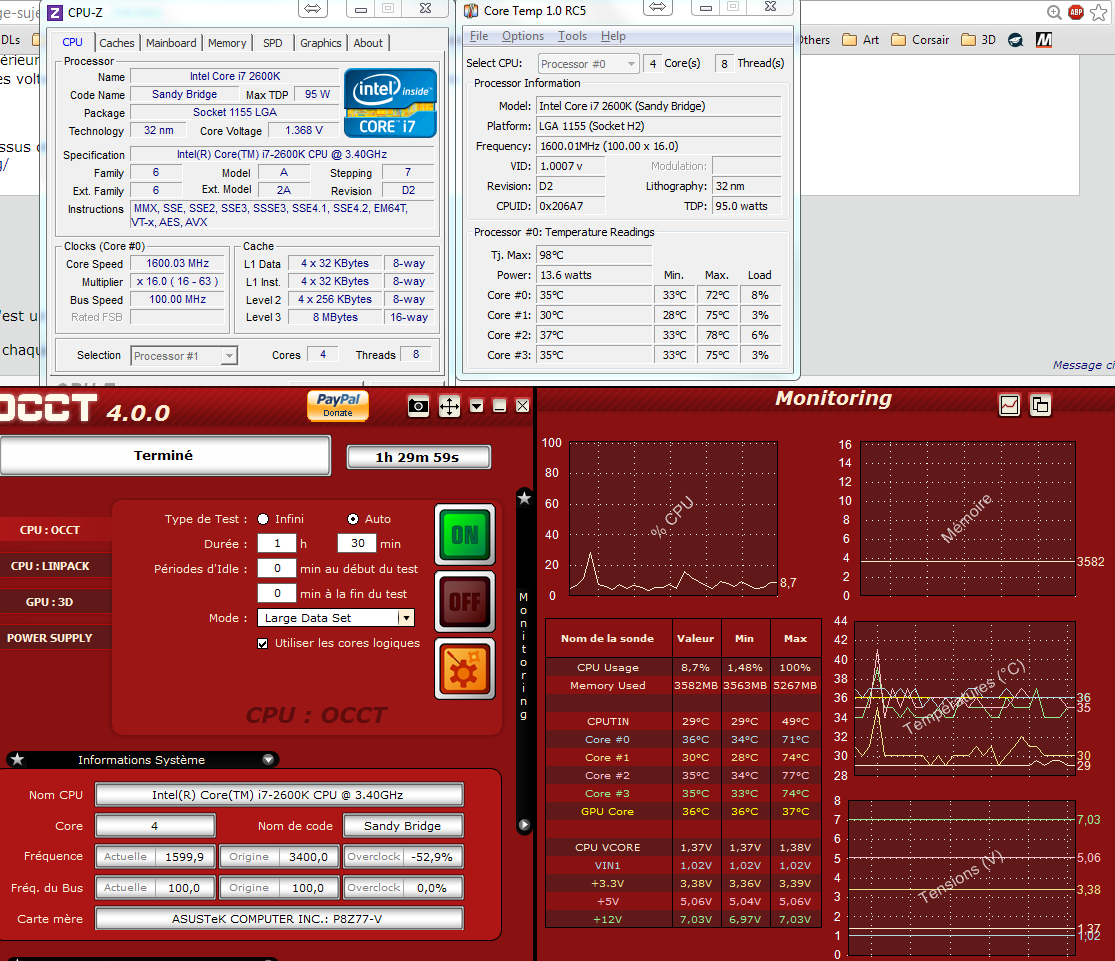Select the CPU : LINPACK test button
Image resolution: width=1115 pixels, height=961 pixels.
pos(50,566)
